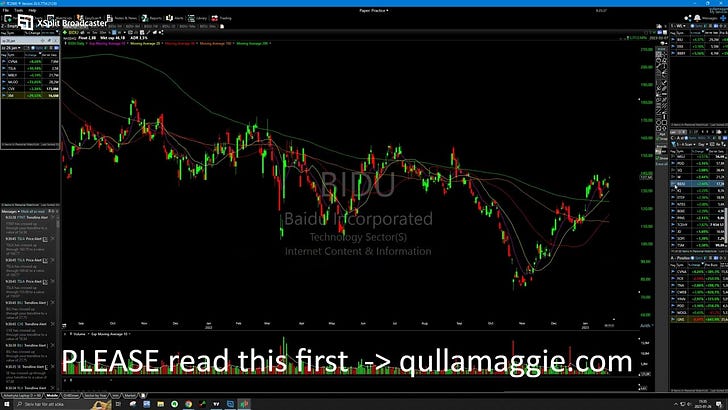Click the Windows taskbar search box
The height and width of the screenshot is (410, 728).
click(x=63, y=404)
